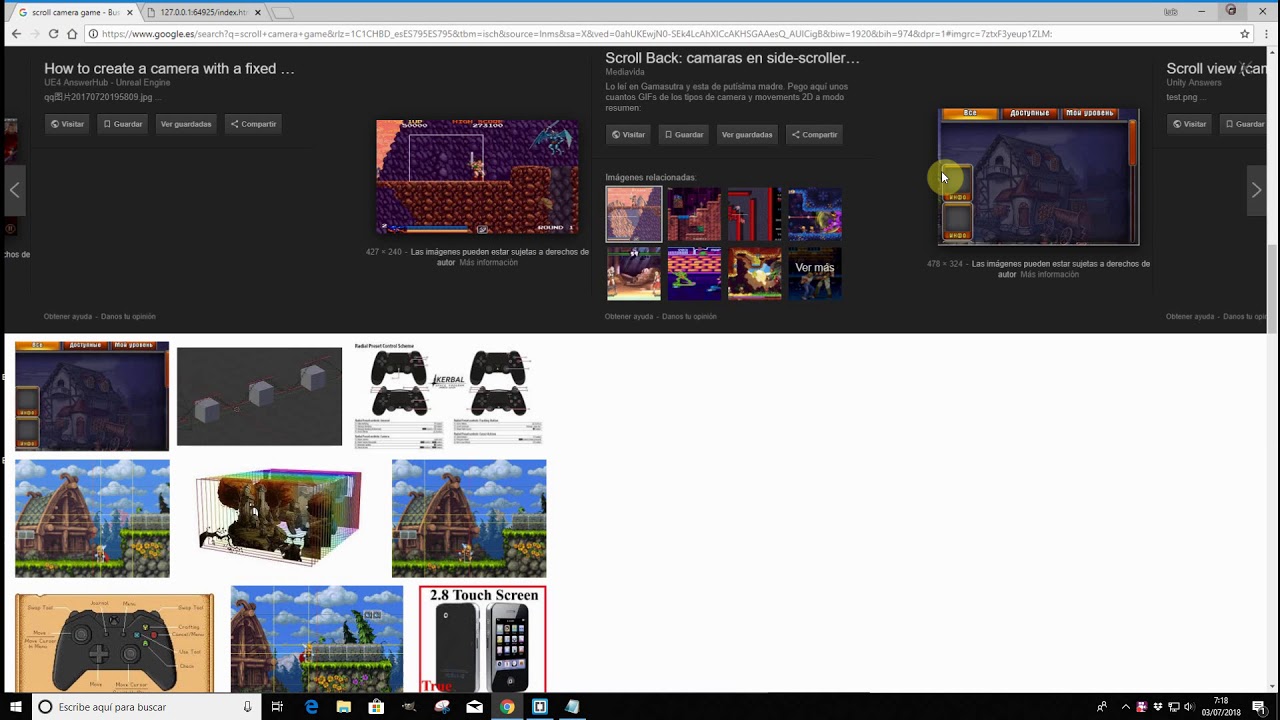
Task: Click "Danos tu opinión" under Unreal Engine panel
Action: [x=128, y=317]
